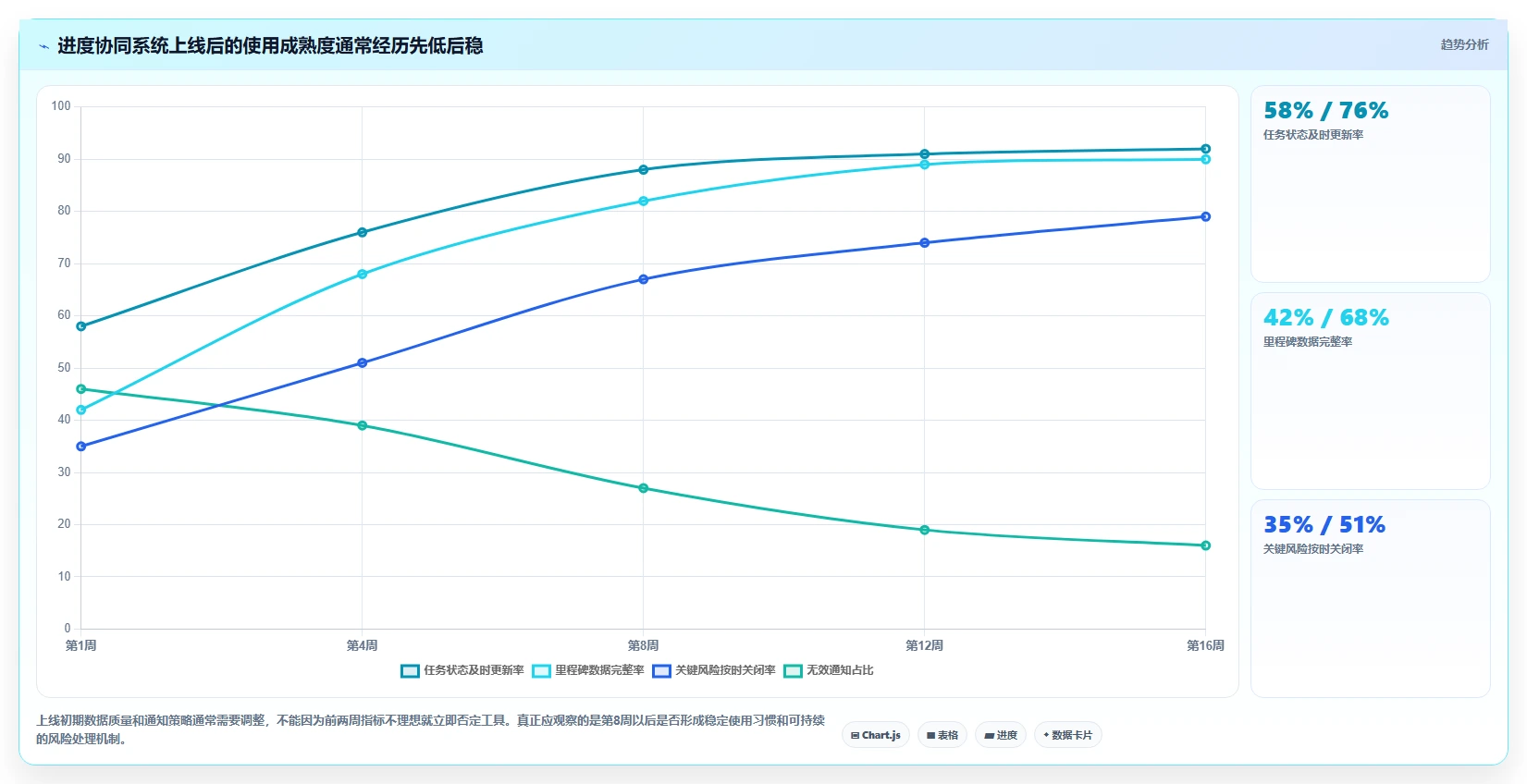Click the 趋势分析 tag in the header
This screenshot has height=784, width=1527.
point(1464,44)
